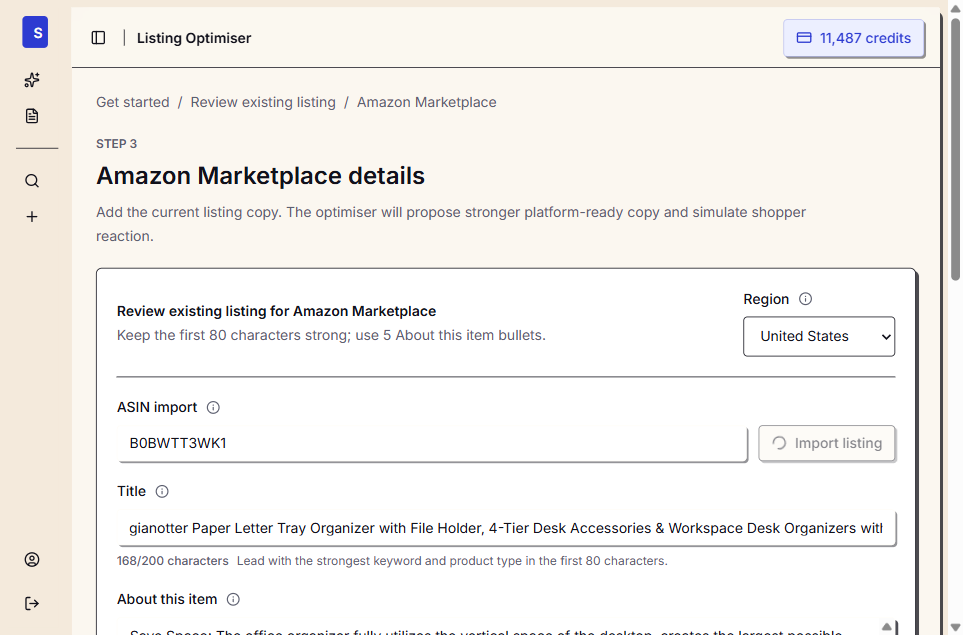
Task: Open the document listings icon in sidebar
Action: click(x=32, y=115)
